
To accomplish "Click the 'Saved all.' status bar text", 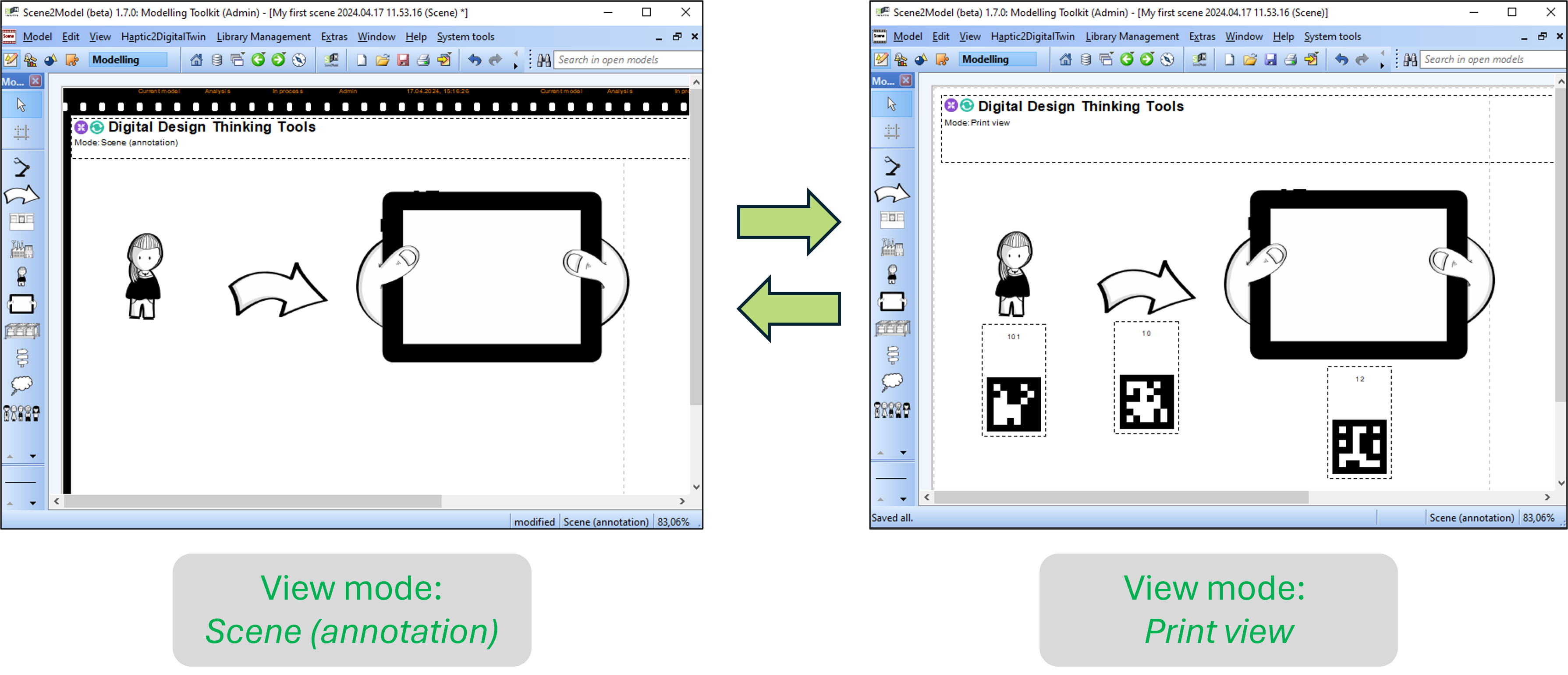I will pyautogui.click(x=892, y=518).
